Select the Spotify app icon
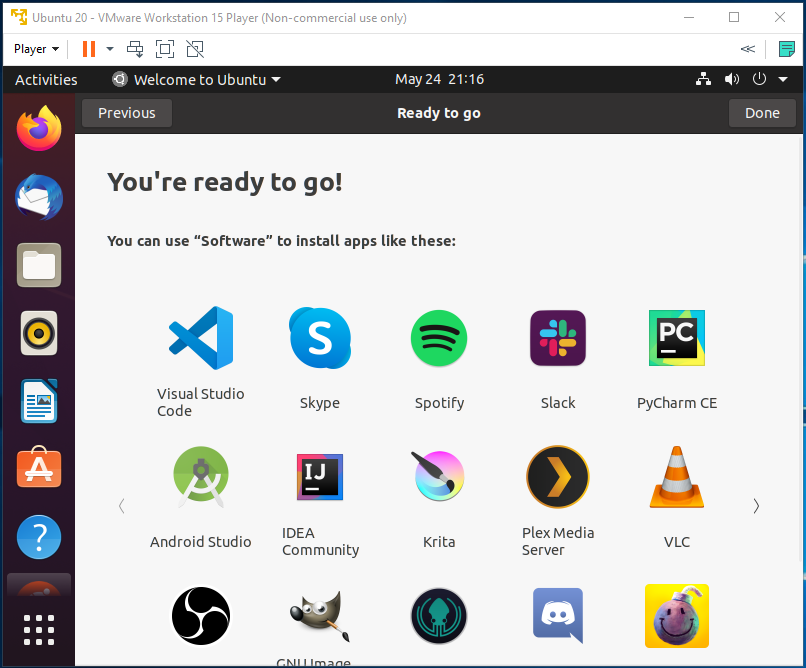Image resolution: width=806 pixels, height=668 pixels. [439, 338]
